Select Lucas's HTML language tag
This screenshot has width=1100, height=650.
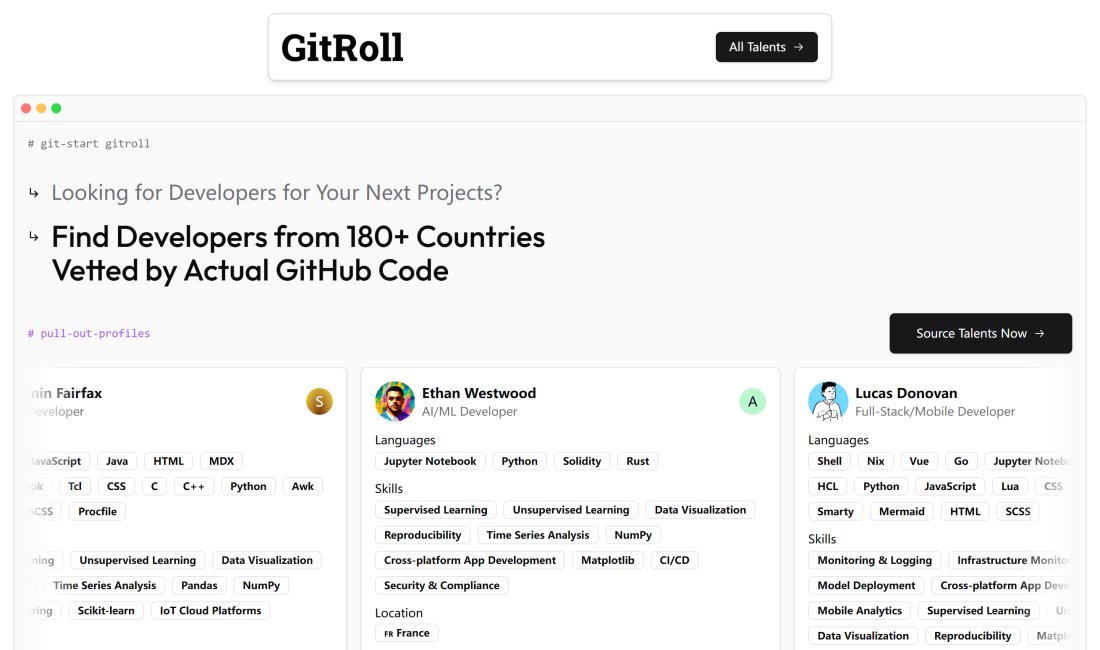(x=965, y=512)
